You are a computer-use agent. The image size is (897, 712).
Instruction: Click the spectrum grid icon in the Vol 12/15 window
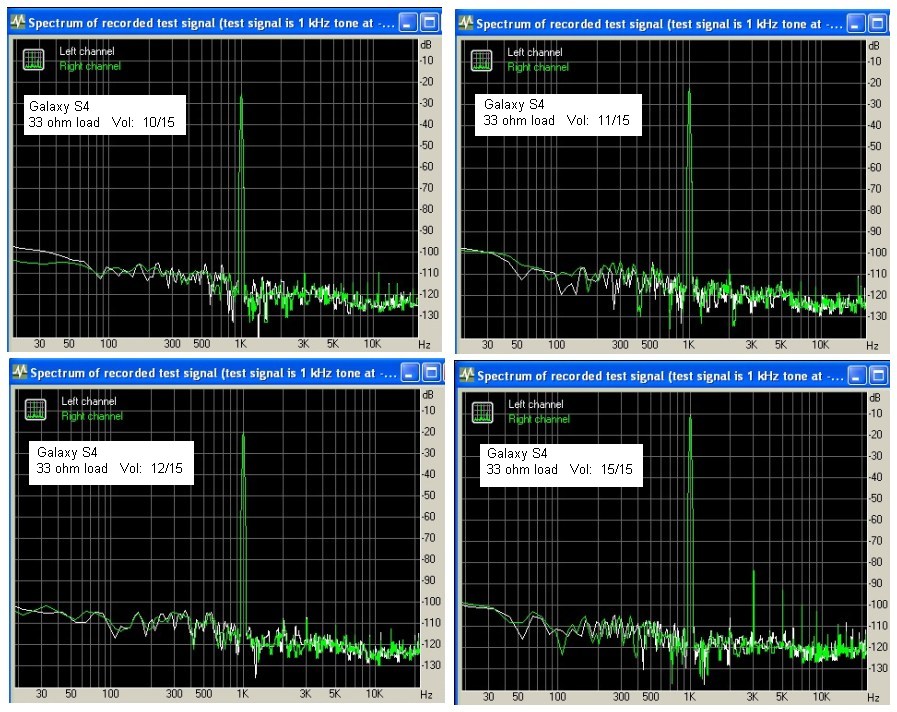tap(35, 409)
